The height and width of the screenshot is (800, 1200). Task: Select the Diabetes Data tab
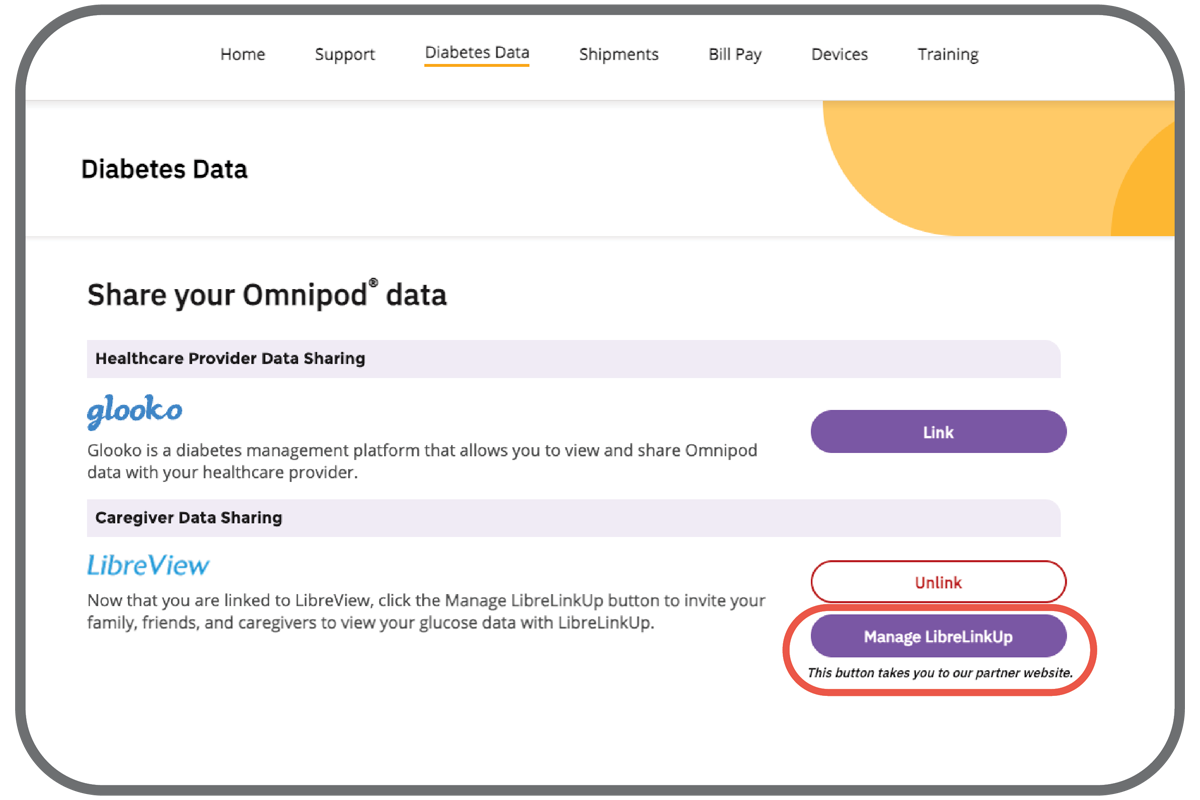pyautogui.click(x=477, y=54)
